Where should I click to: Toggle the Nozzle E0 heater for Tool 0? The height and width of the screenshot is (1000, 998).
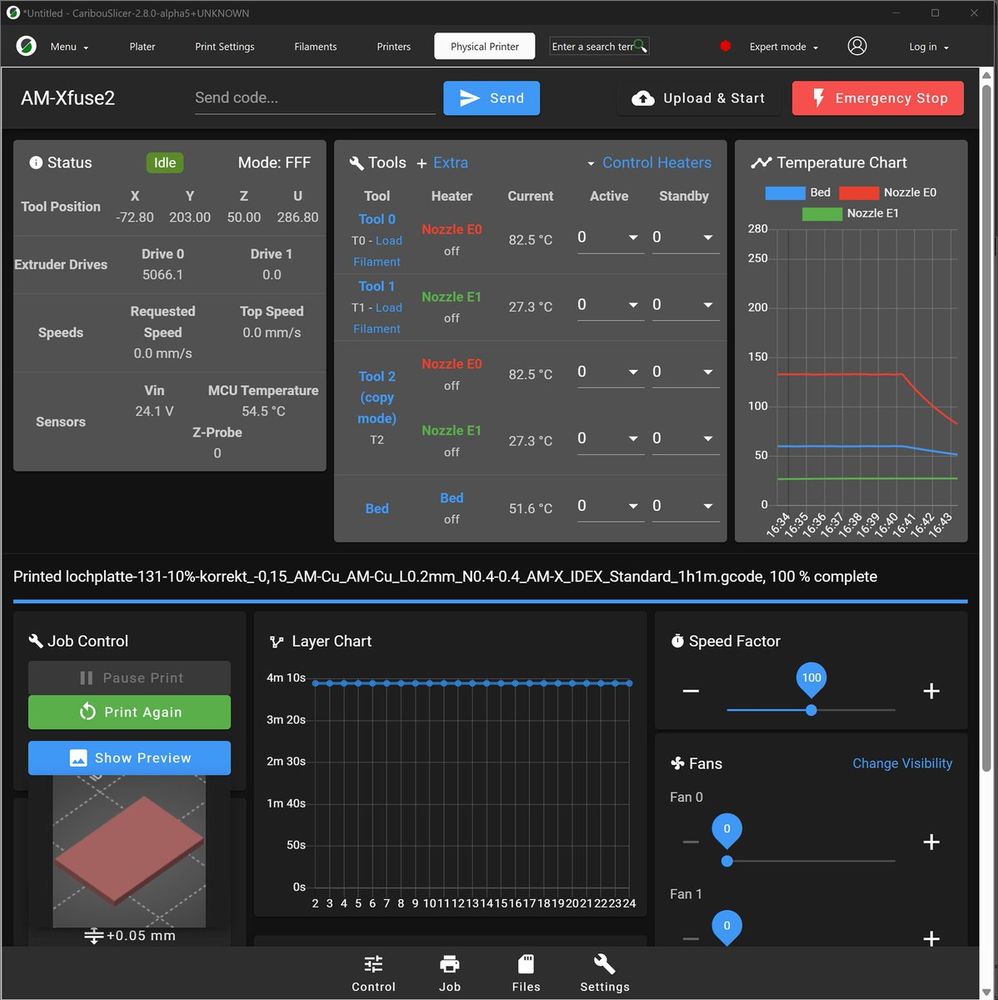451,229
